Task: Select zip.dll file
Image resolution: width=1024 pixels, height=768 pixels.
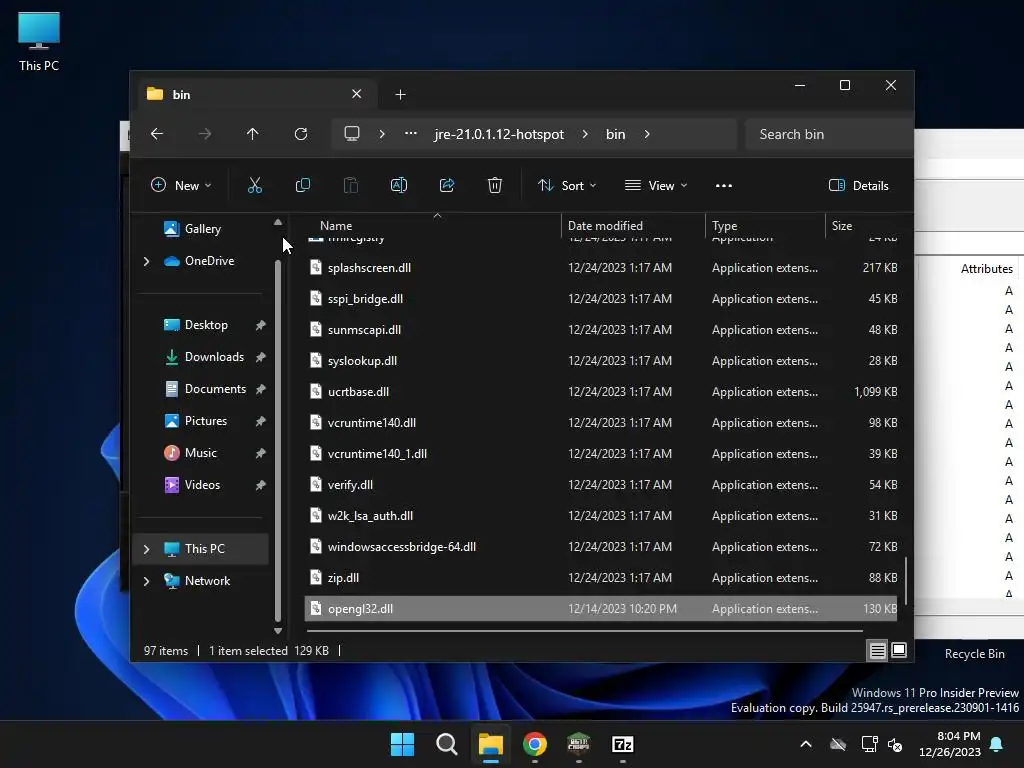Action: point(601,578)
